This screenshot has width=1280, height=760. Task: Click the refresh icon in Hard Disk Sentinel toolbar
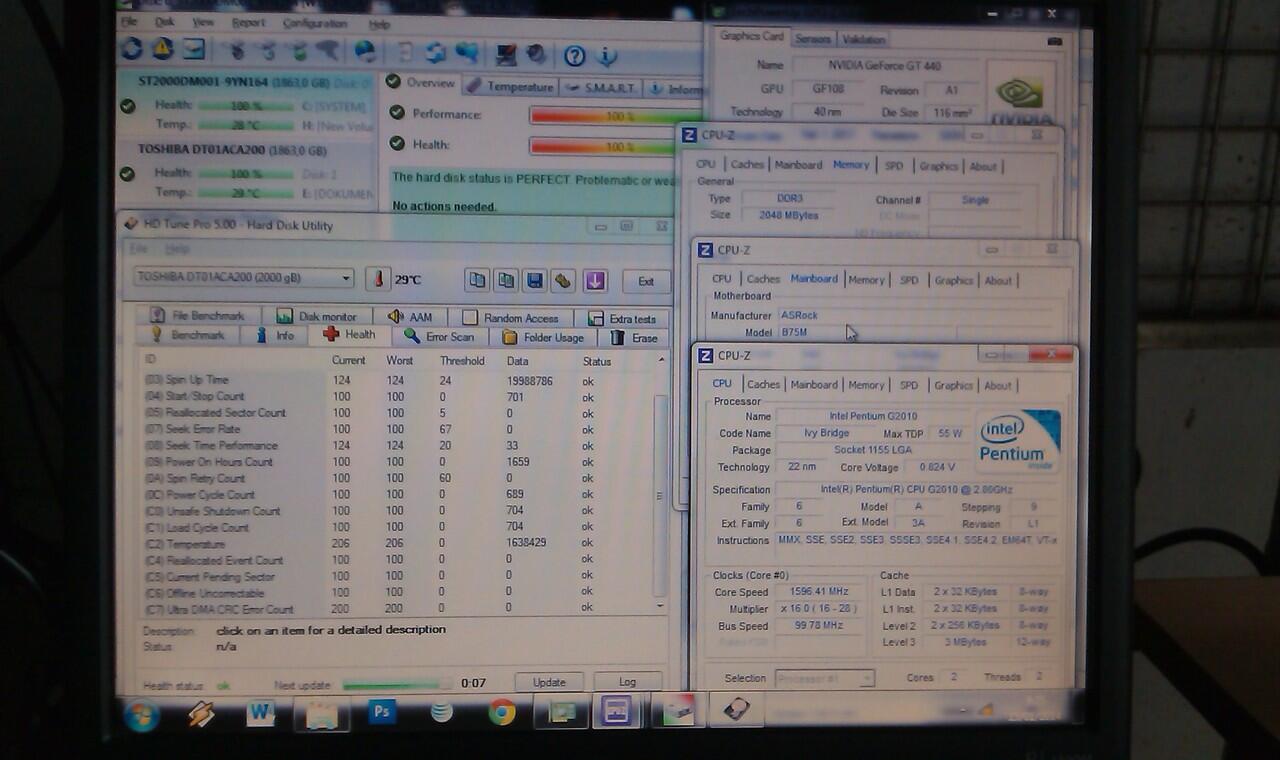pos(131,50)
